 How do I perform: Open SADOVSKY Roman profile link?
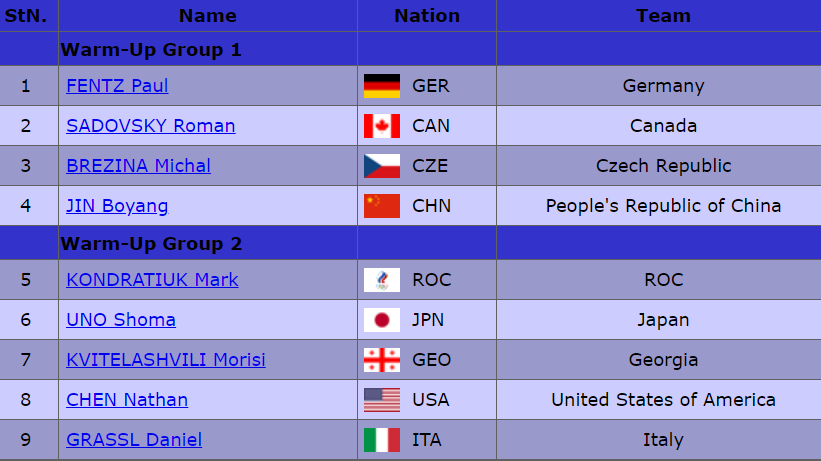pyautogui.click(x=151, y=126)
